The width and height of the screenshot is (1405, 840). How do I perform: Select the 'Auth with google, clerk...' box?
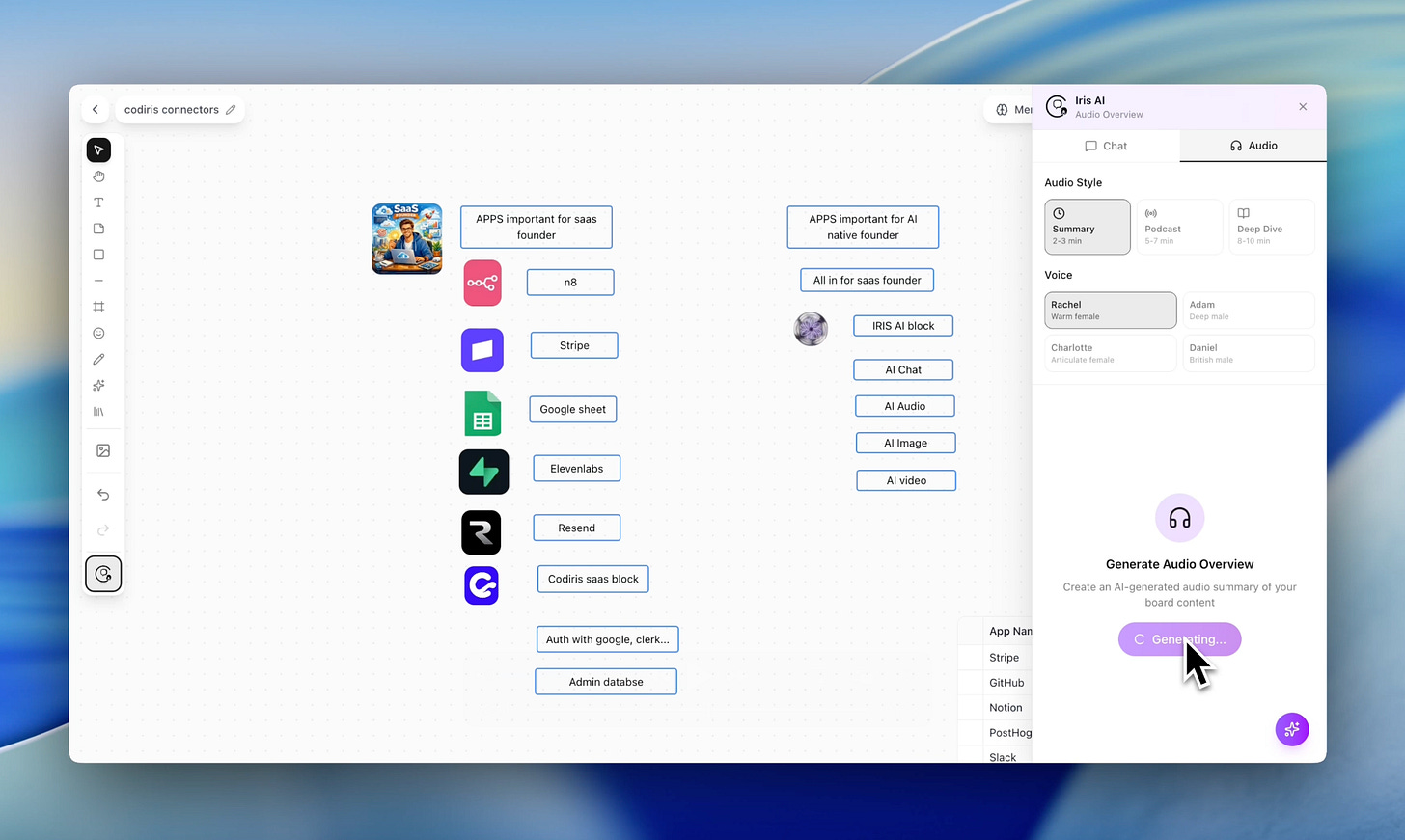(608, 639)
